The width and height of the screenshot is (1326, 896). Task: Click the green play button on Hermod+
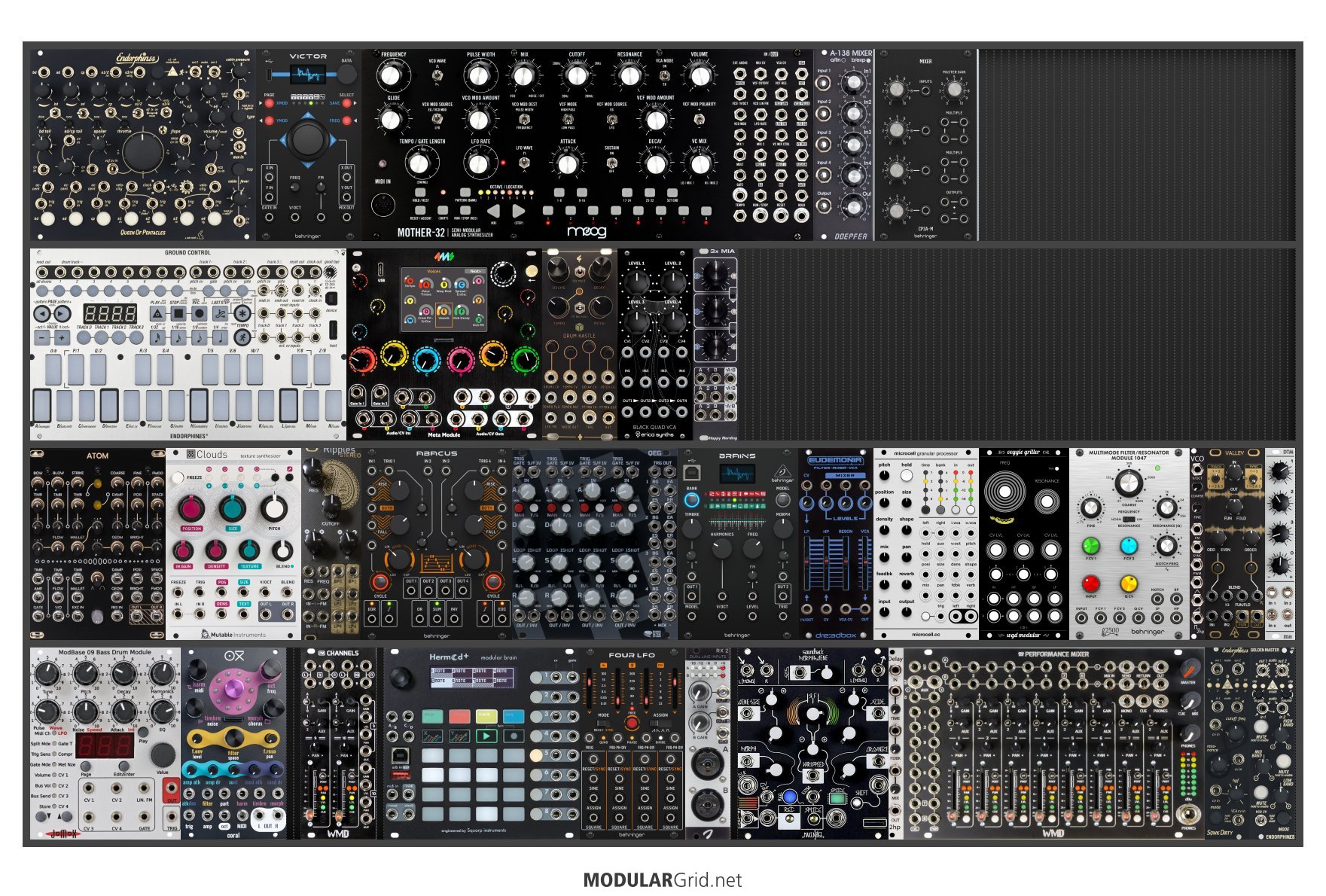487,736
